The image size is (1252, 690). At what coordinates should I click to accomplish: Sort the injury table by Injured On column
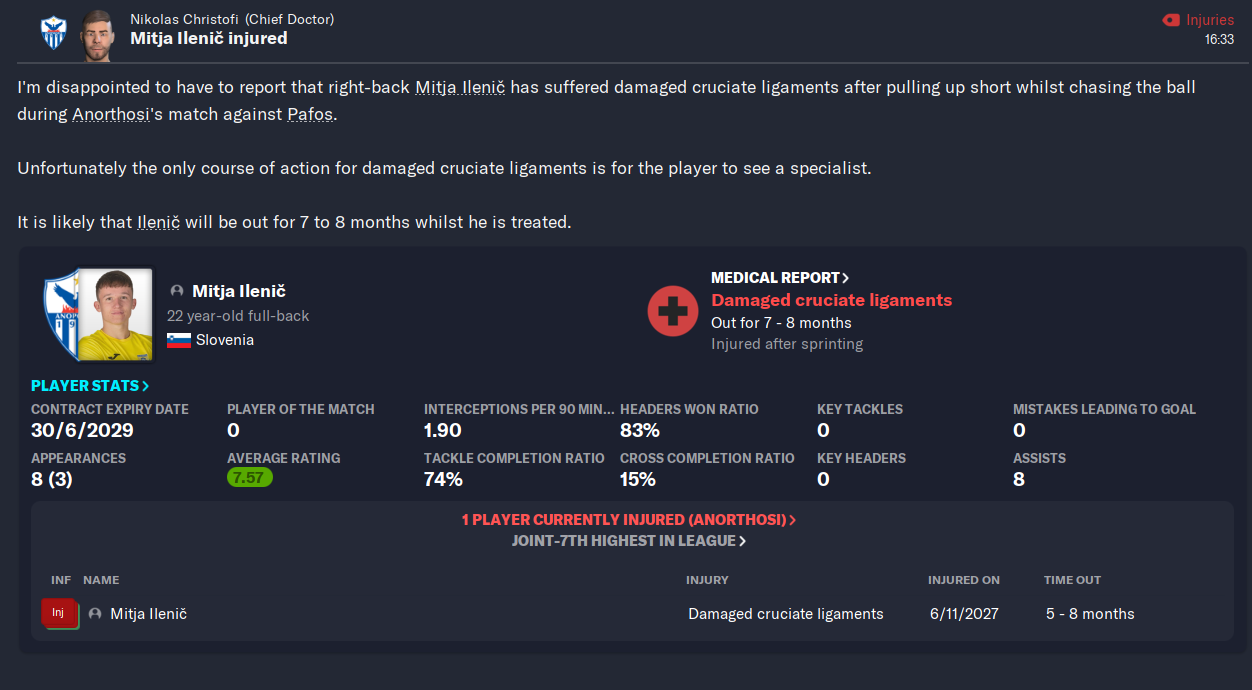[964, 580]
